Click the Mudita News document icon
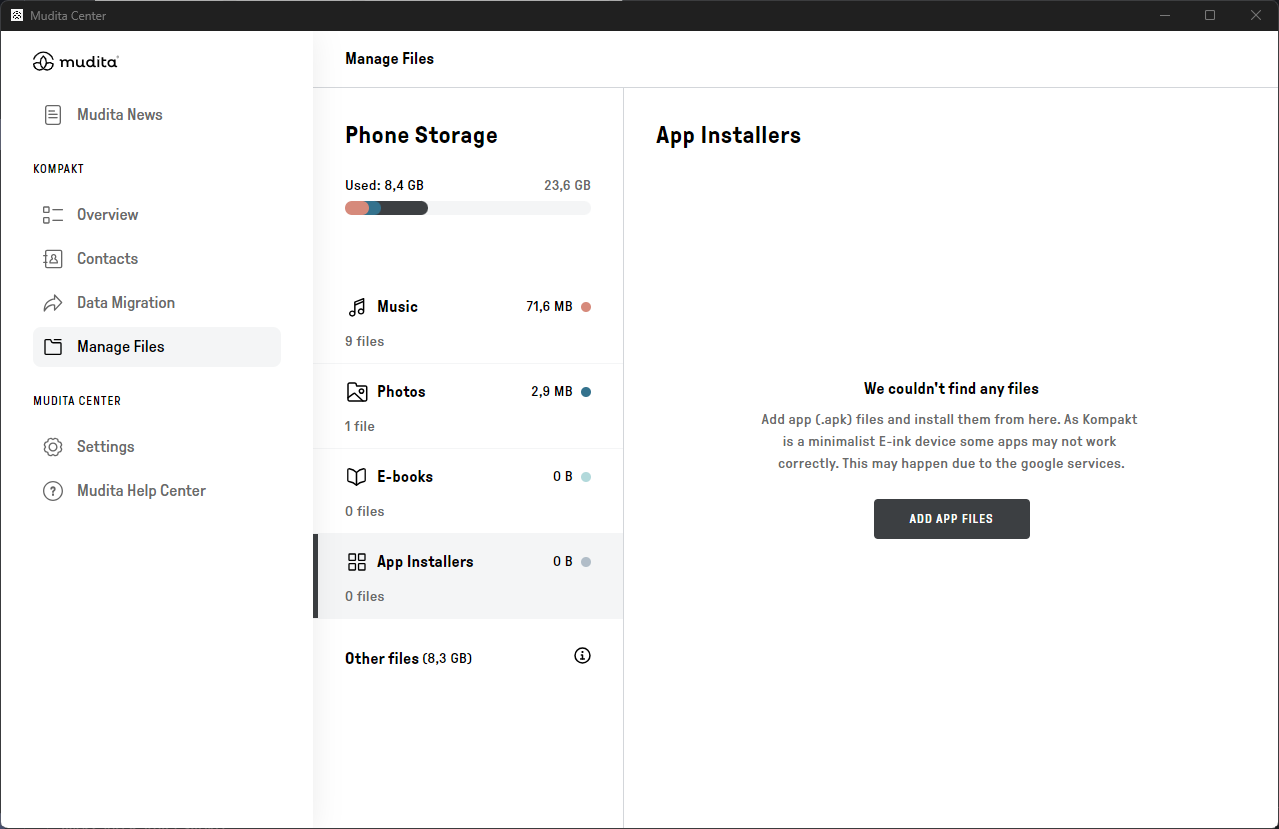The height and width of the screenshot is (829, 1279). (53, 115)
